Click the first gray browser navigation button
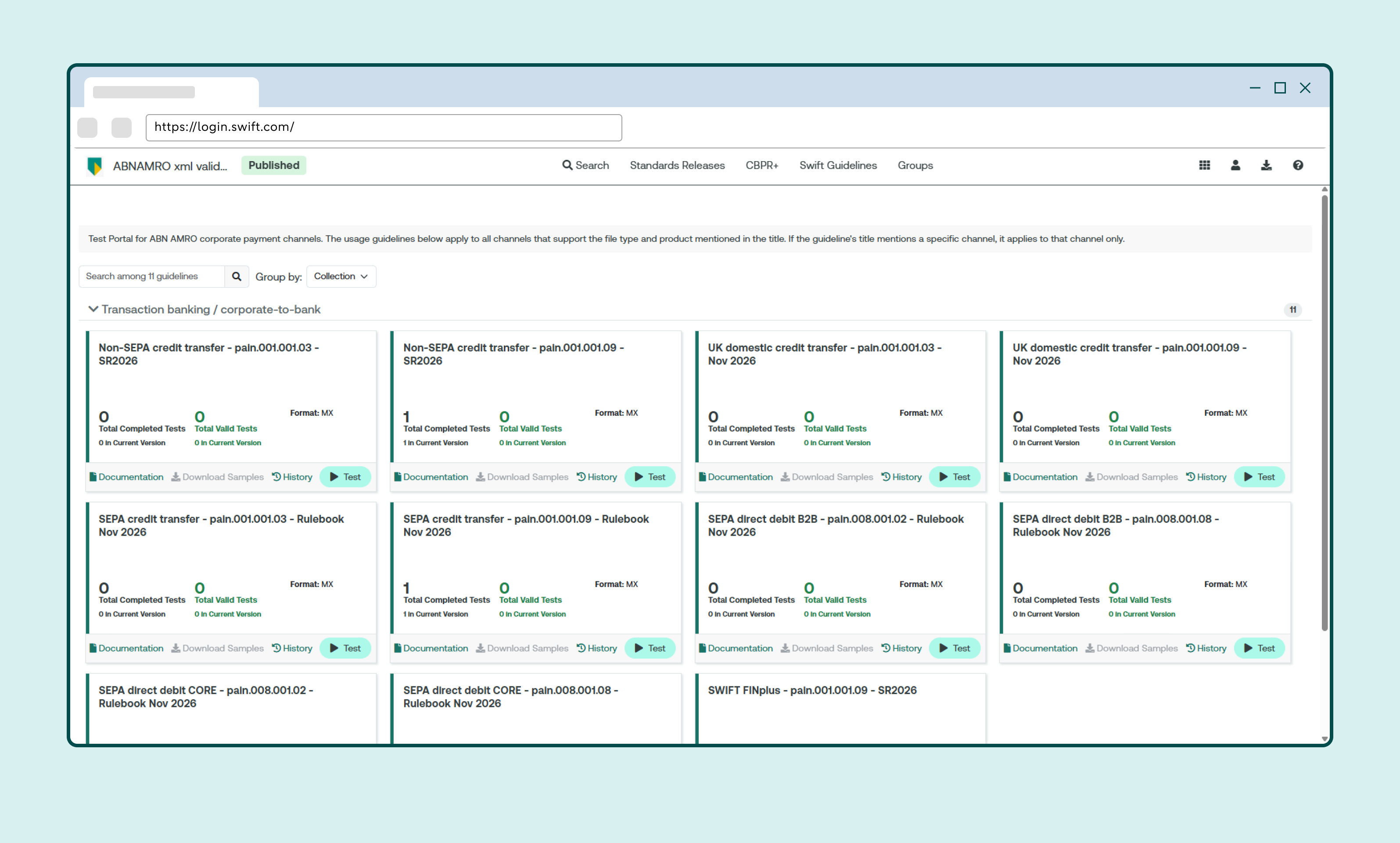 [x=87, y=127]
